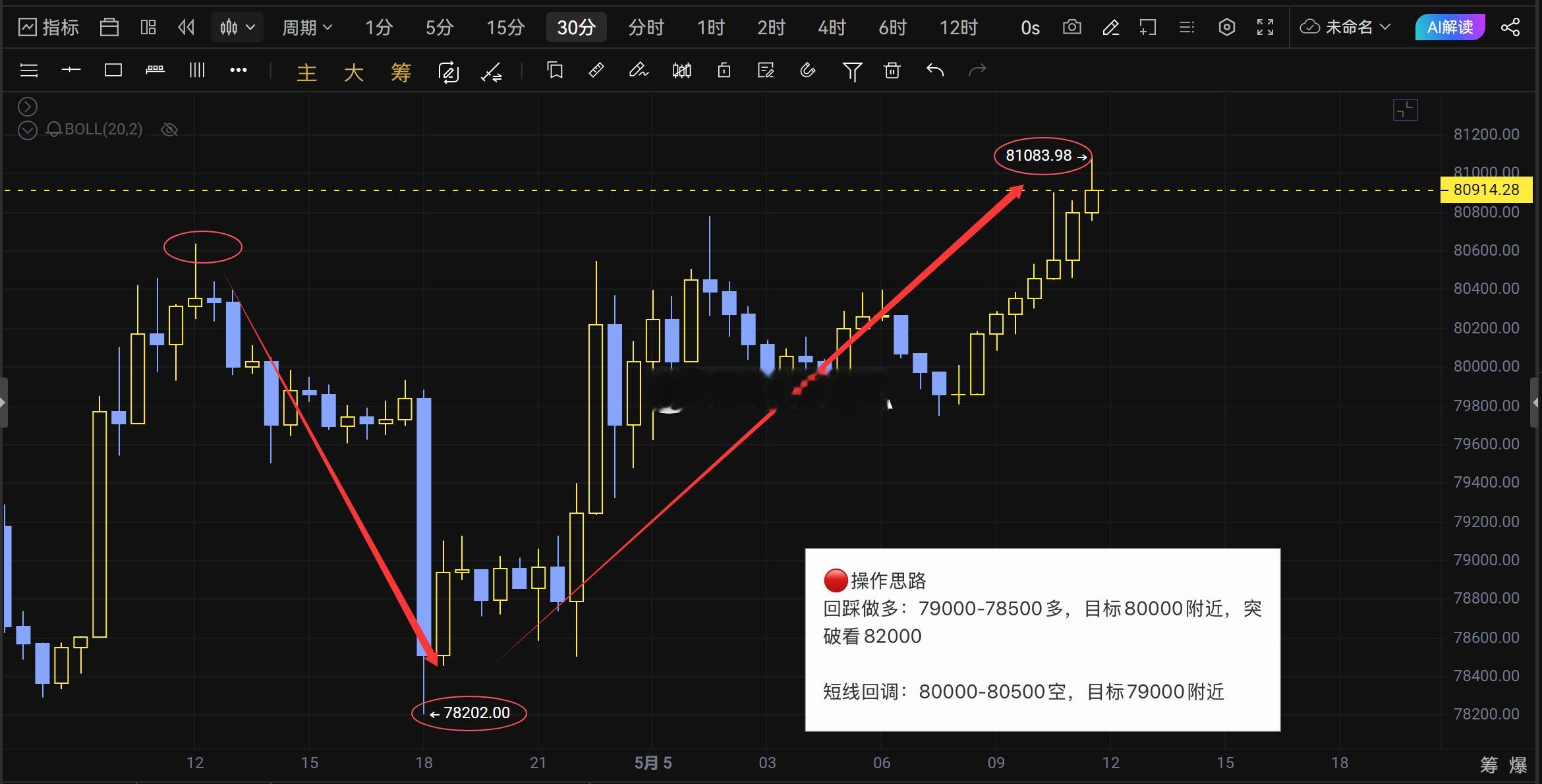Select the ruler measure tool
The image size is (1542, 784).
[596, 70]
